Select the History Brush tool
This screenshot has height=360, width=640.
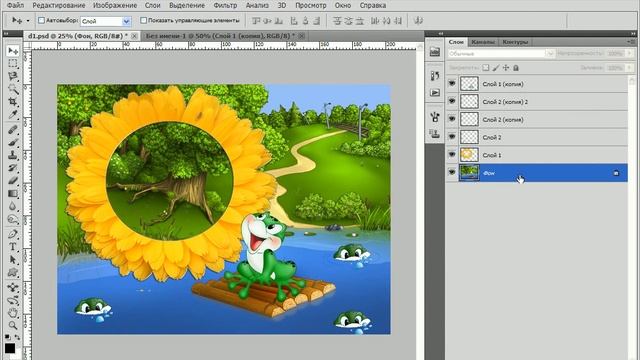[x=13, y=168]
